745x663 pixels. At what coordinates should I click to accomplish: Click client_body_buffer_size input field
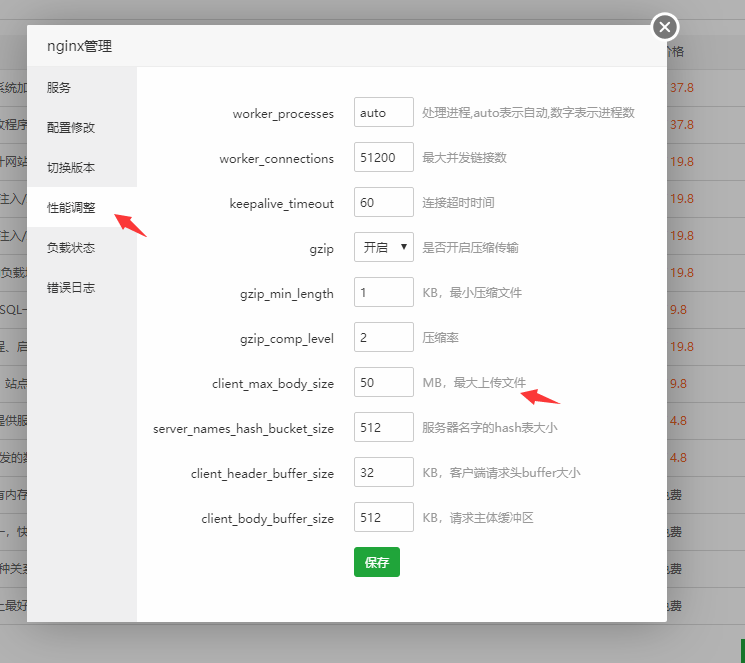click(x=383, y=517)
